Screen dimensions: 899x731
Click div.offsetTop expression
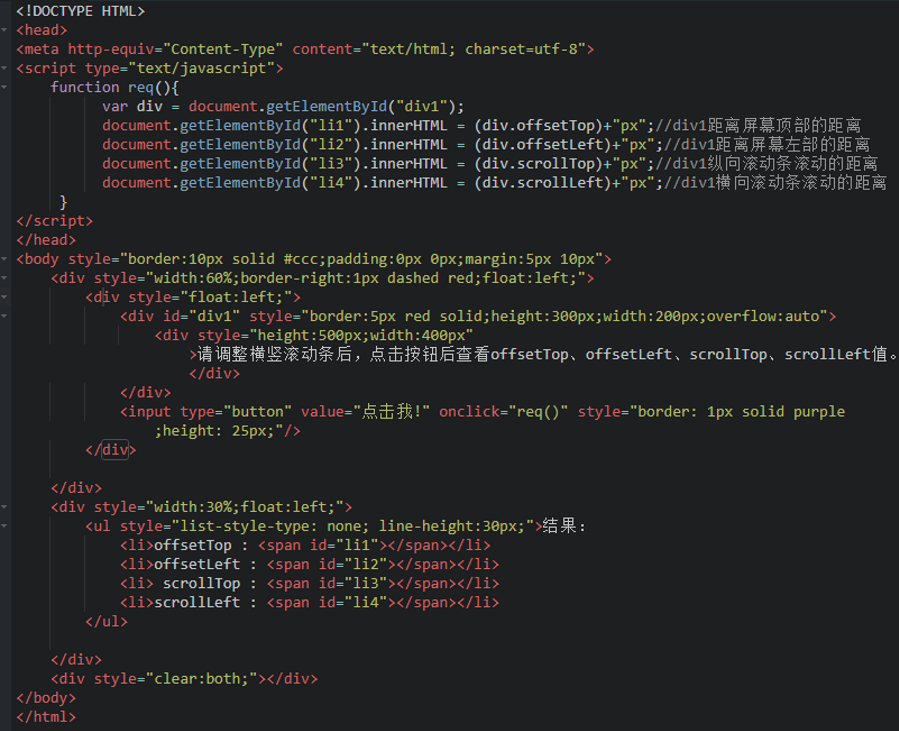pyautogui.click(x=538, y=126)
